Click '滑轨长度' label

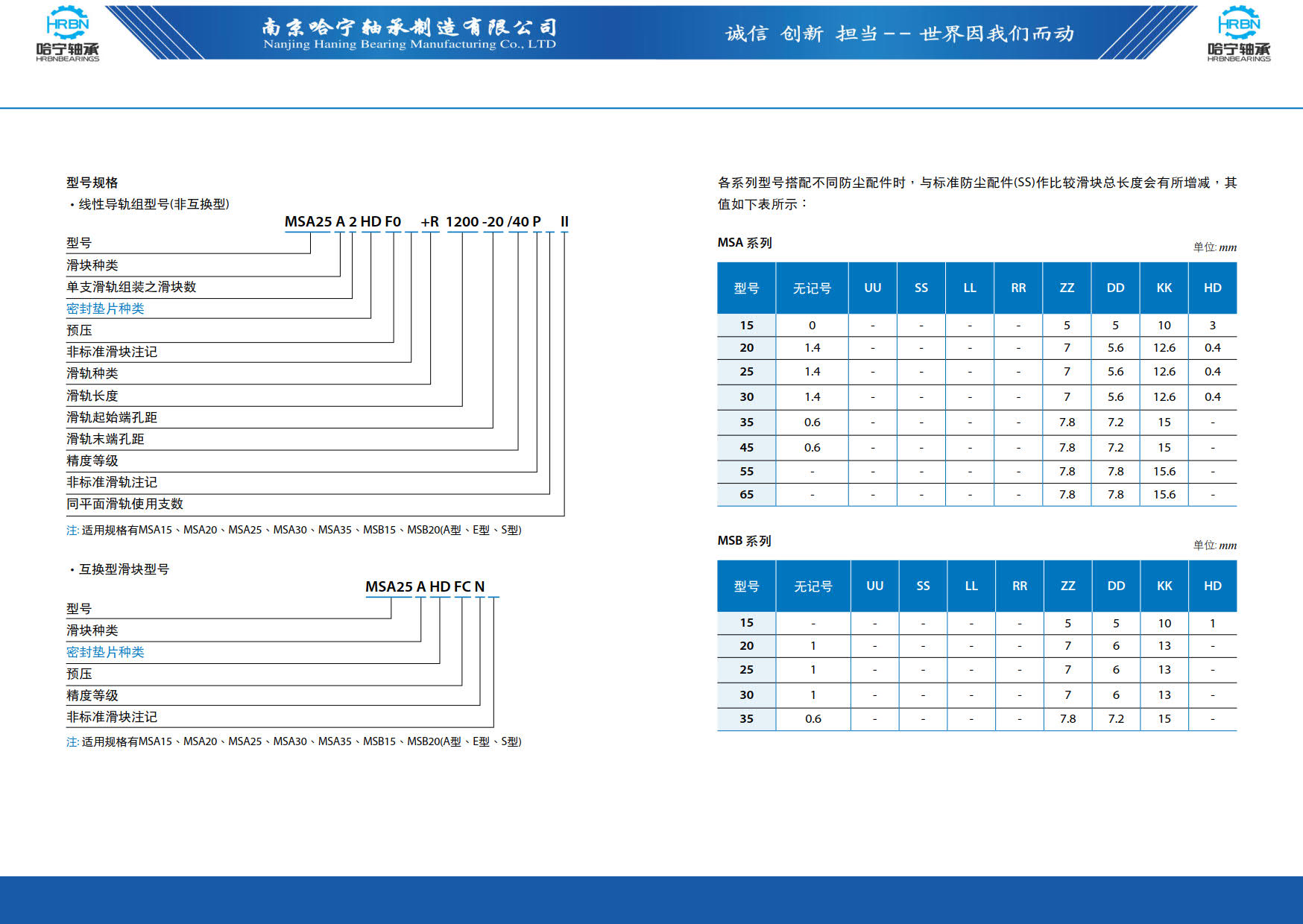pos(92,396)
